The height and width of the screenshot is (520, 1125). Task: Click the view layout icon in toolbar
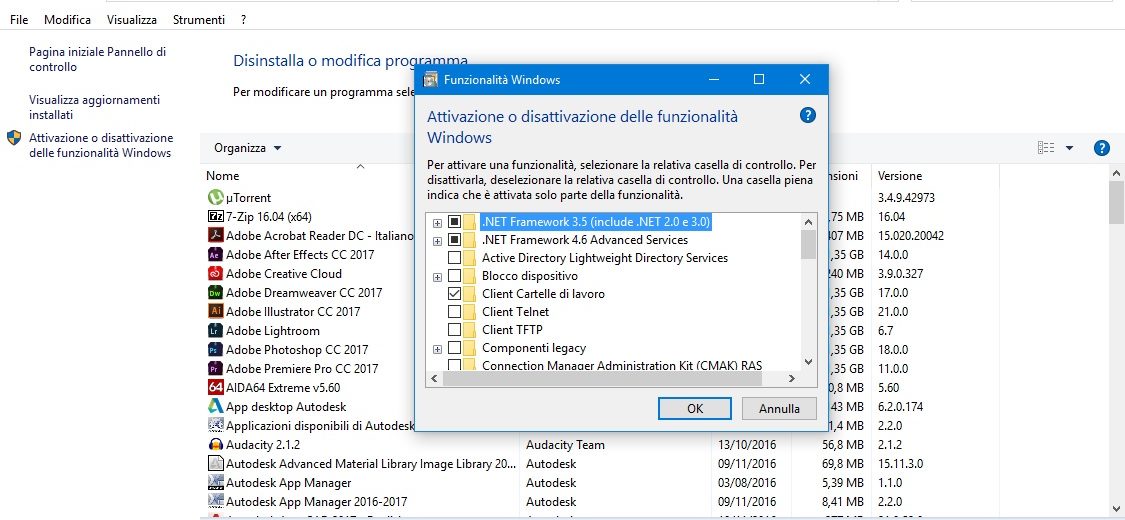coord(1046,148)
